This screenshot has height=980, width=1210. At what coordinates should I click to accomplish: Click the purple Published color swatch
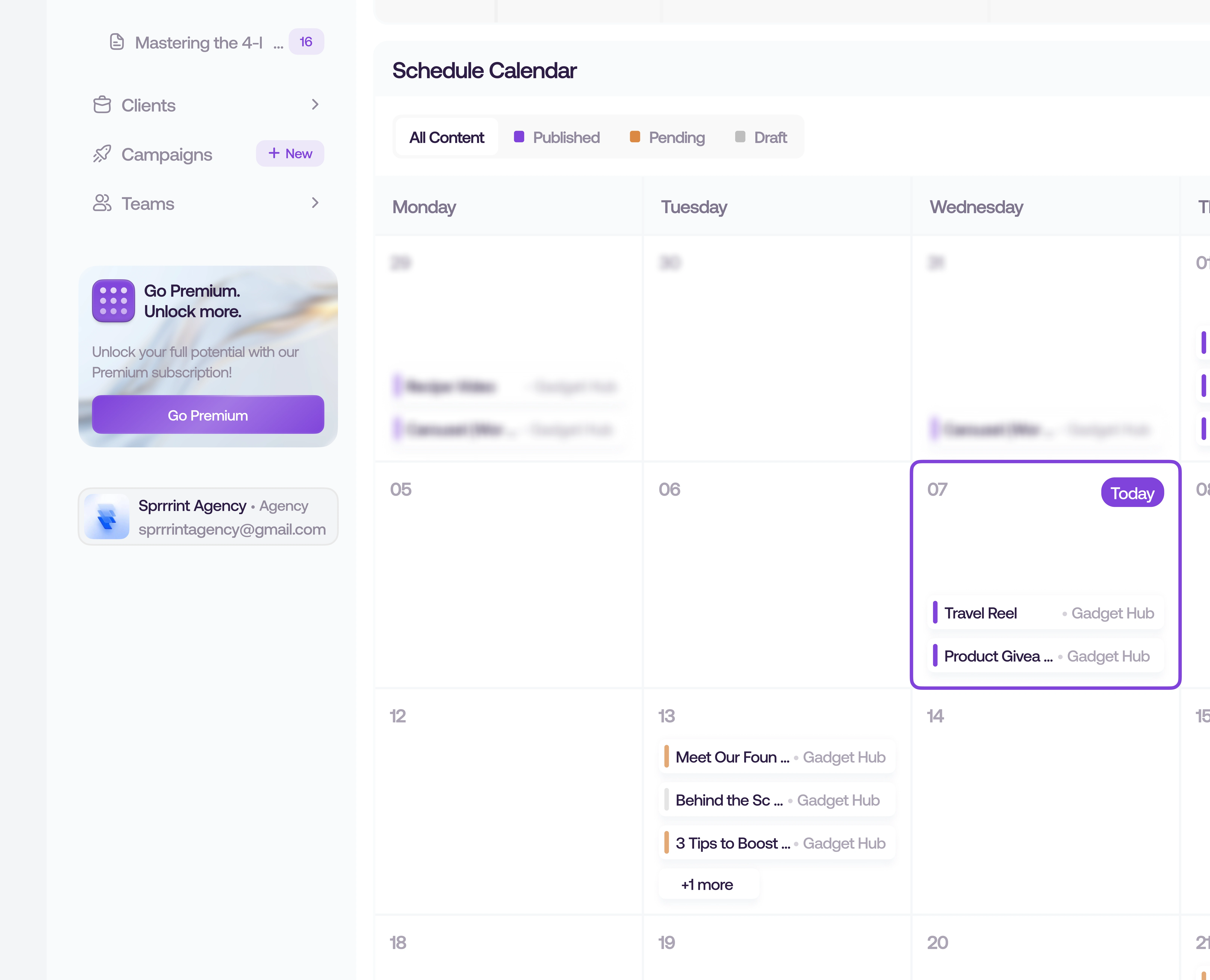(x=519, y=137)
